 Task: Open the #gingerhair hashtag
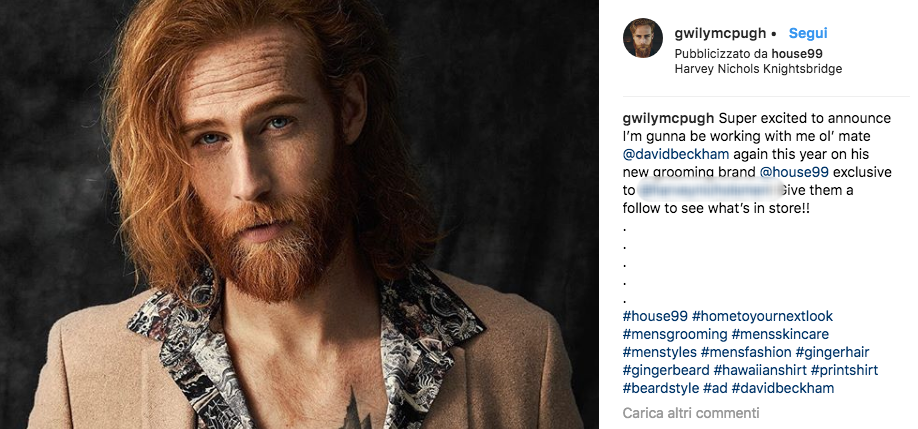(835, 352)
